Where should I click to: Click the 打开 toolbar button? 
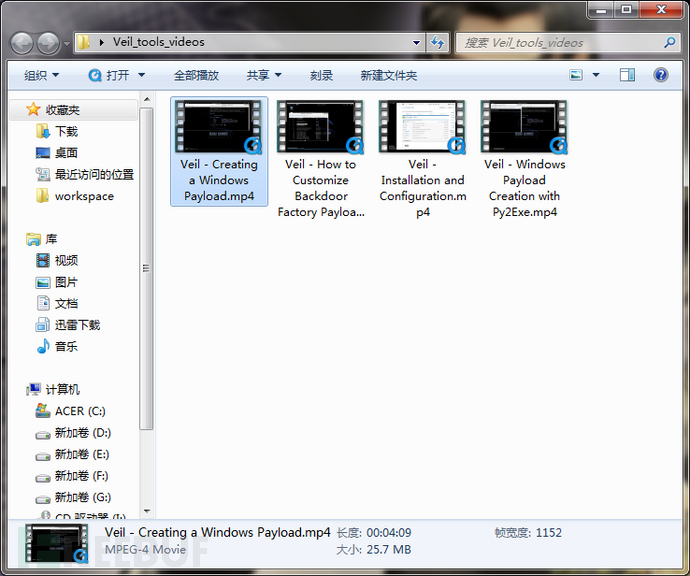[110, 75]
